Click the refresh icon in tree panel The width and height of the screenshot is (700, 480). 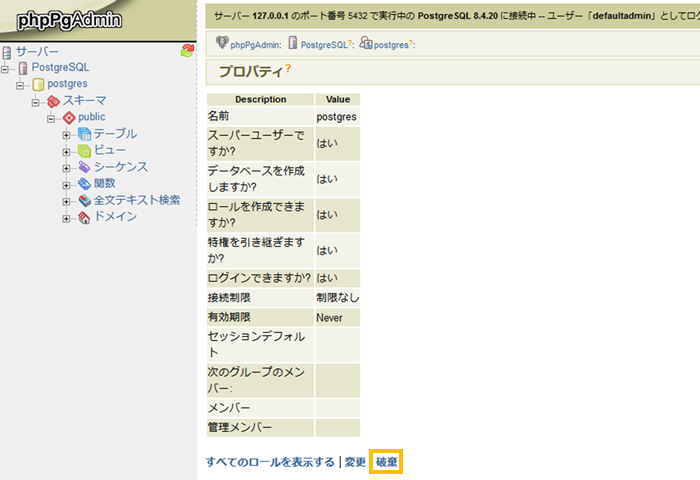pyautogui.click(x=187, y=51)
